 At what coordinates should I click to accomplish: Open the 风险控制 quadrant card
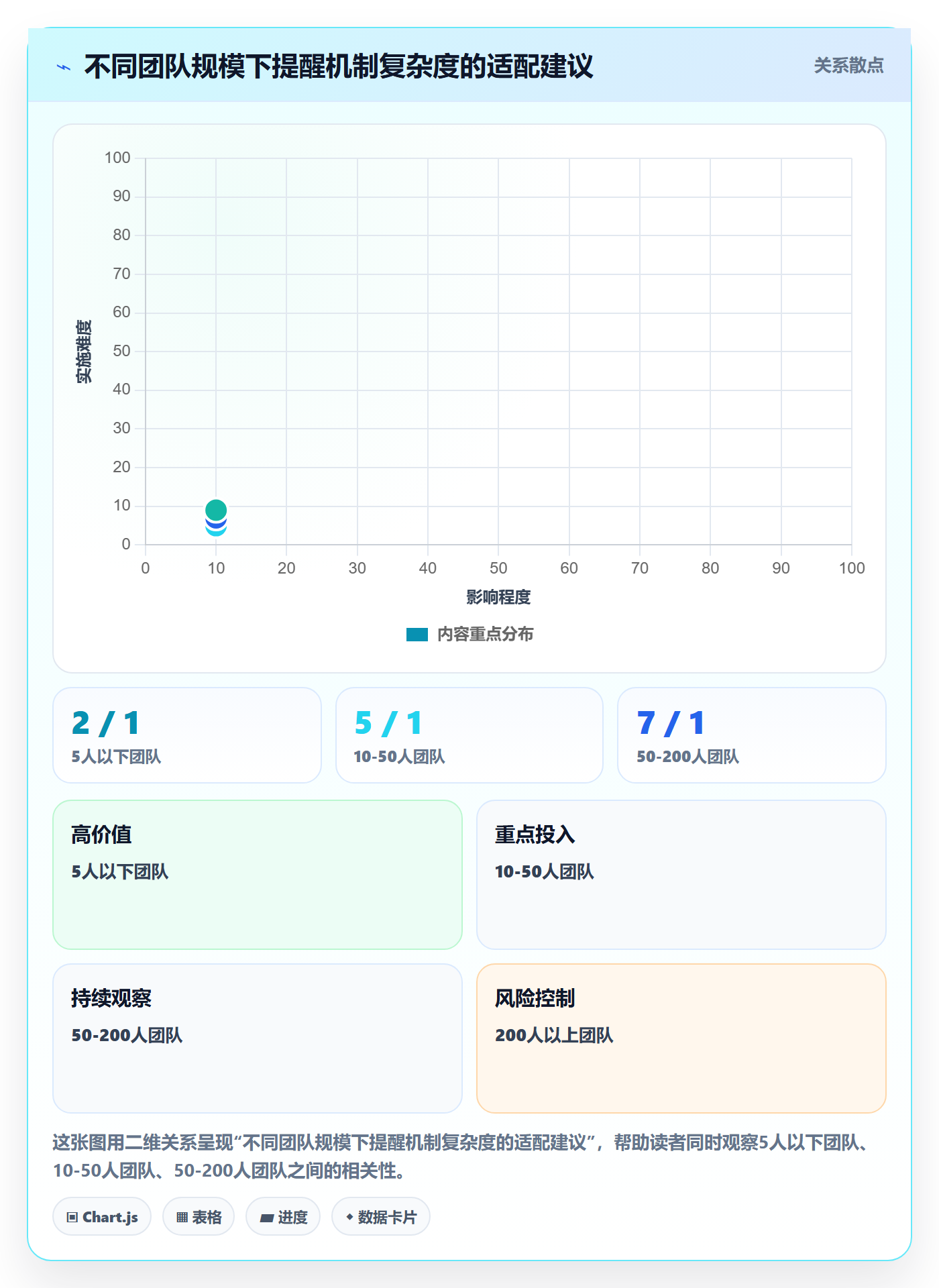pyautogui.click(x=681, y=1038)
